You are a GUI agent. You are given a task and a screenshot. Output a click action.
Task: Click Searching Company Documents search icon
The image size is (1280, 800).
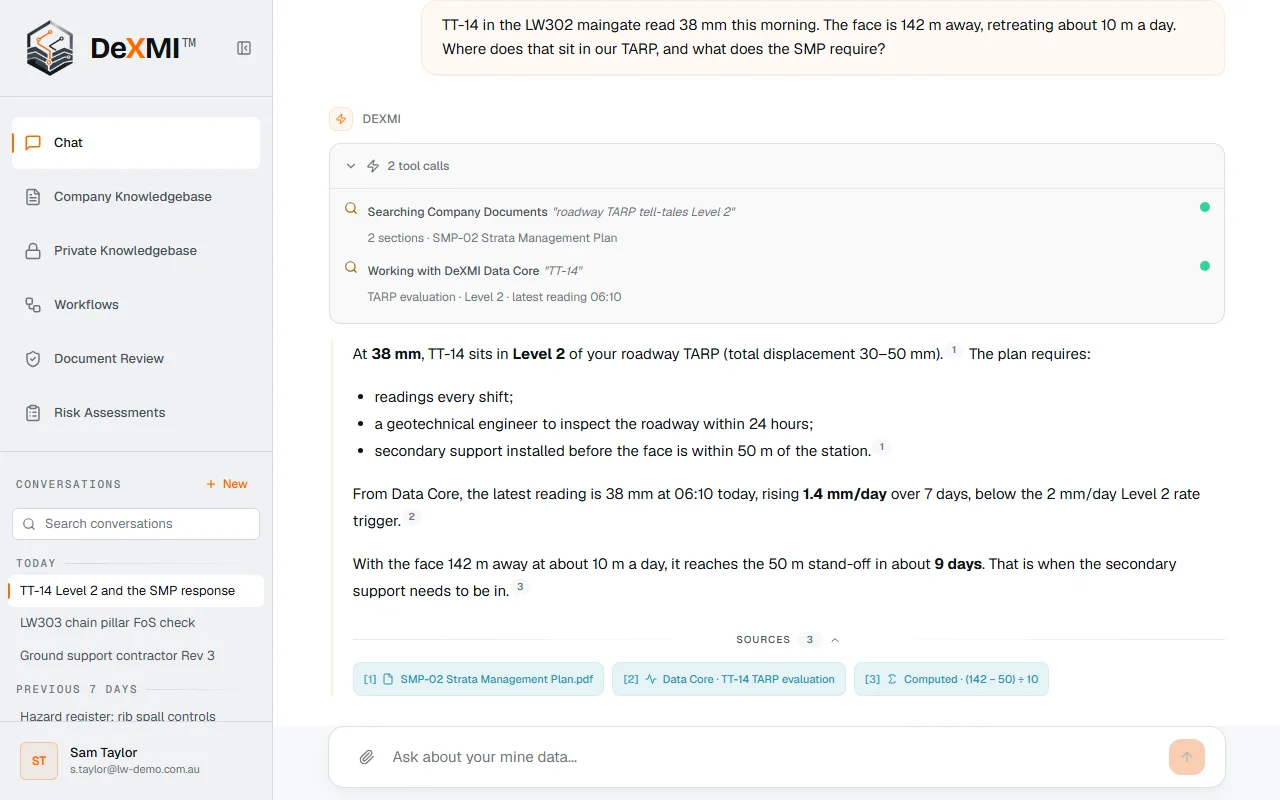click(351, 209)
